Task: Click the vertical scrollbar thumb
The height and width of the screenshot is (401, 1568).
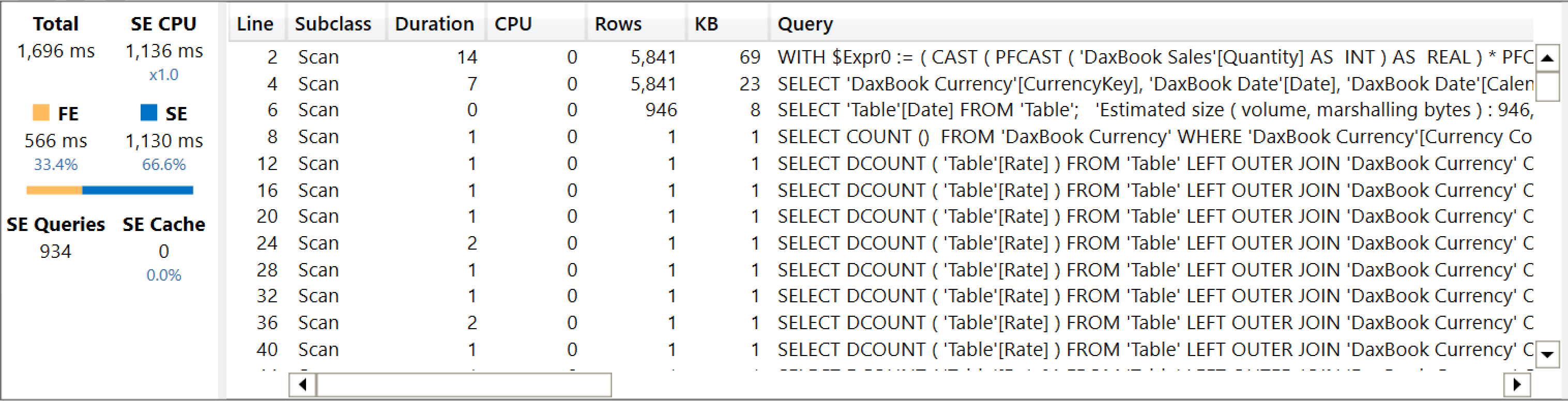Action: 1547,86
